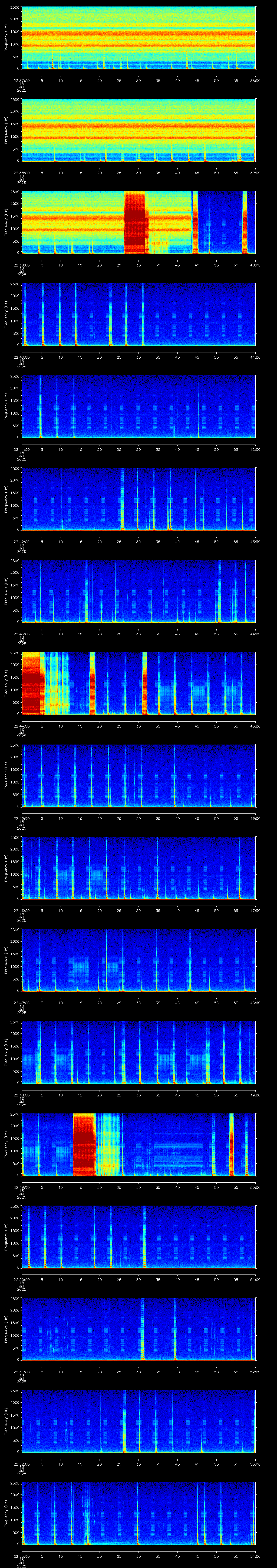Select the spectrogram panel starting at 22:51:00
The width and height of the screenshot is (277, 1568).
(x=138, y=1329)
